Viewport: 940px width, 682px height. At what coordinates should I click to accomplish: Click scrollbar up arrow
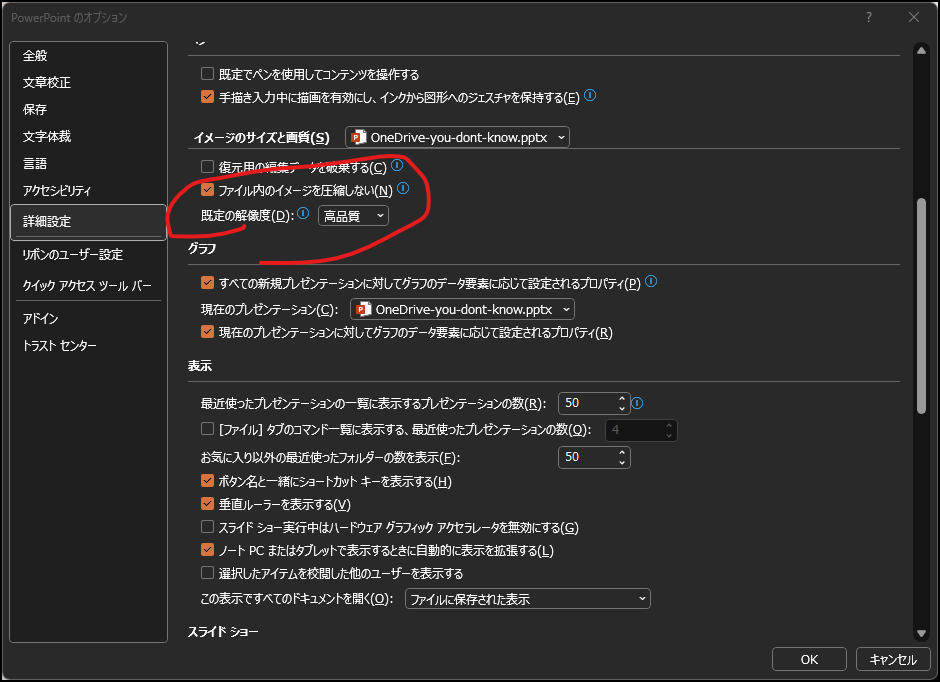921,51
